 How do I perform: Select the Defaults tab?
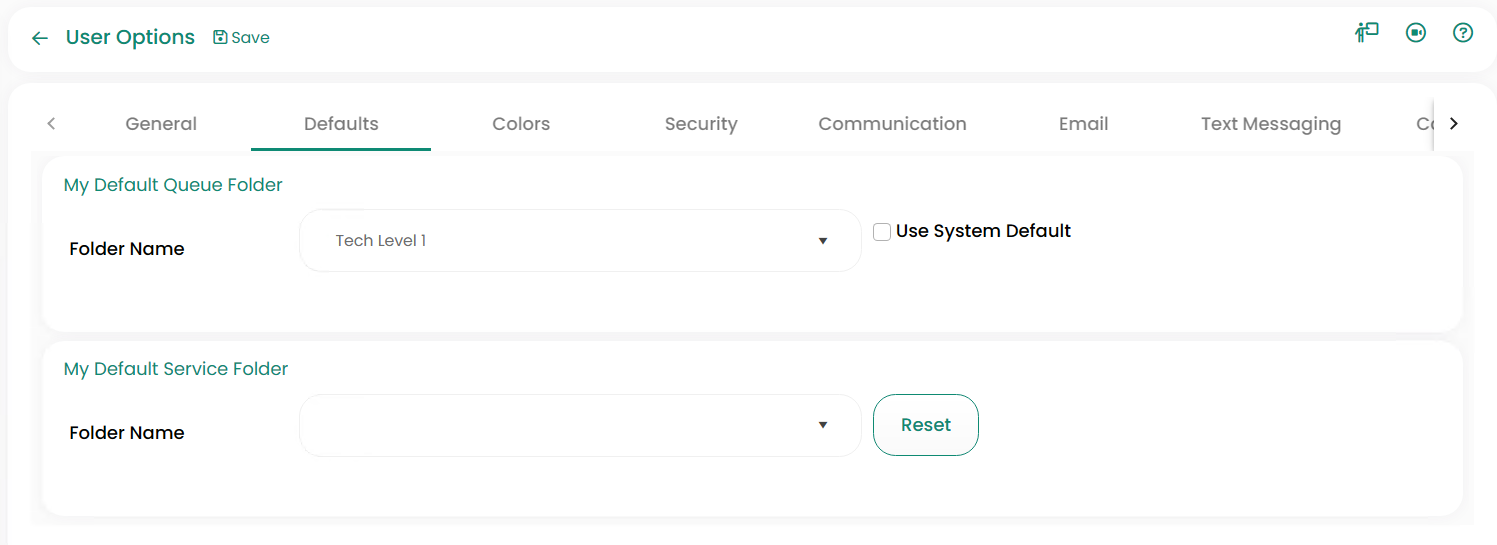pyautogui.click(x=341, y=124)
